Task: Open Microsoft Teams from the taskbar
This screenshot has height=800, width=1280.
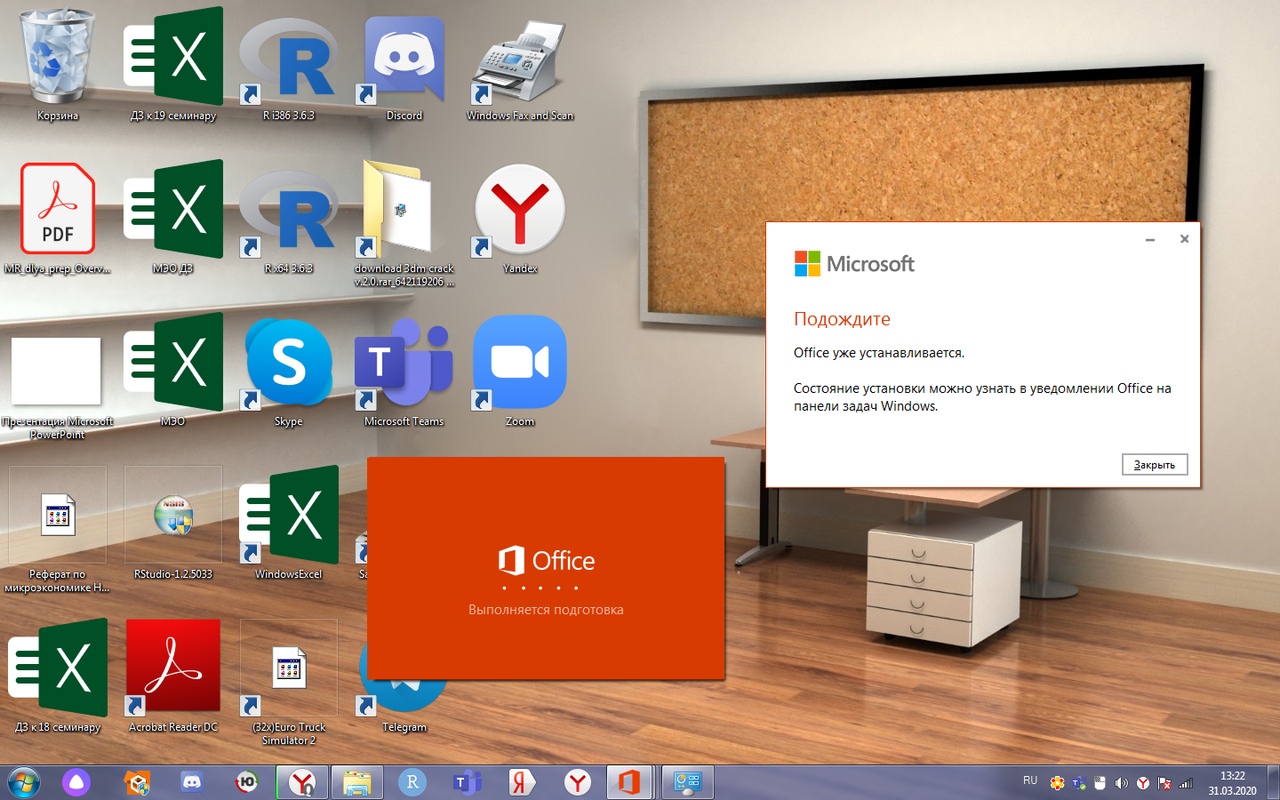Action: [x=465, y=782]
